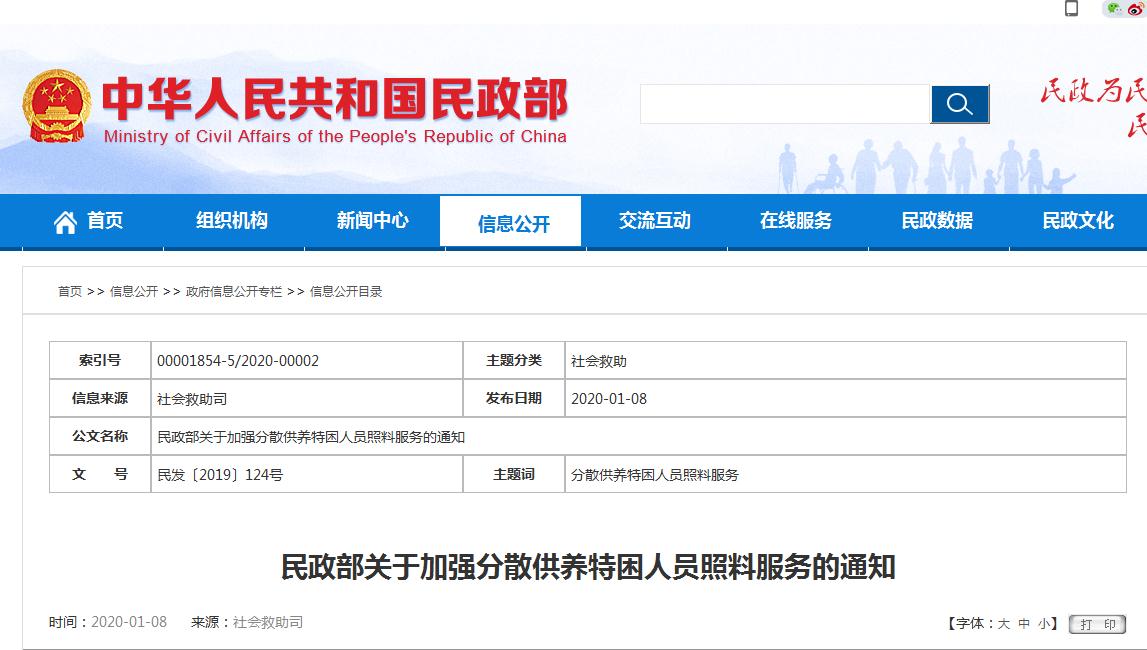Open the Sina Weibo icon
The image size is (1147, 650).
pos(1135,9)
